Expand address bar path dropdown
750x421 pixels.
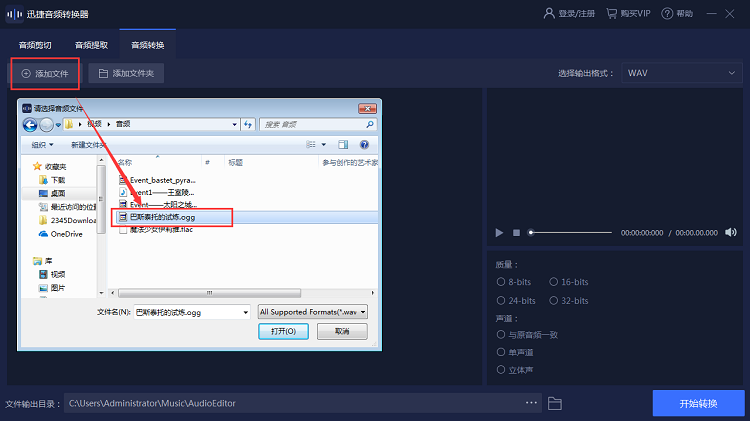[x=234, y=124]
